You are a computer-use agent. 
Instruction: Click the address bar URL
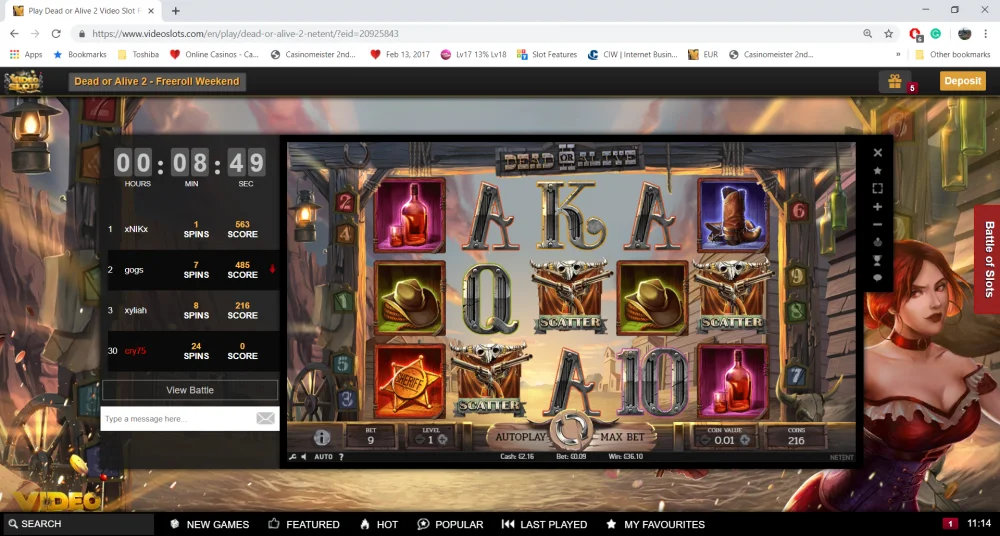246,33
